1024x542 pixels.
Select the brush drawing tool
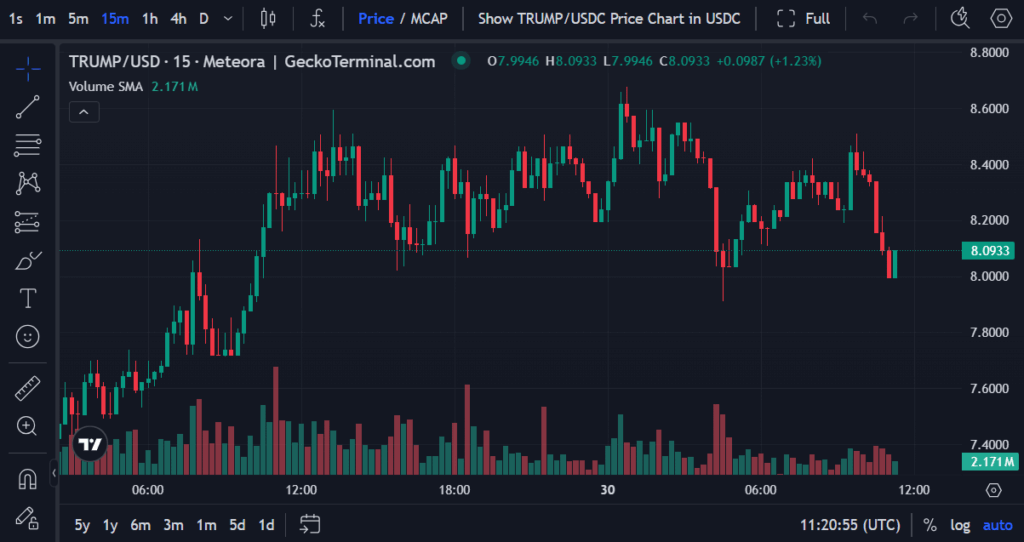tap(28, 261)
